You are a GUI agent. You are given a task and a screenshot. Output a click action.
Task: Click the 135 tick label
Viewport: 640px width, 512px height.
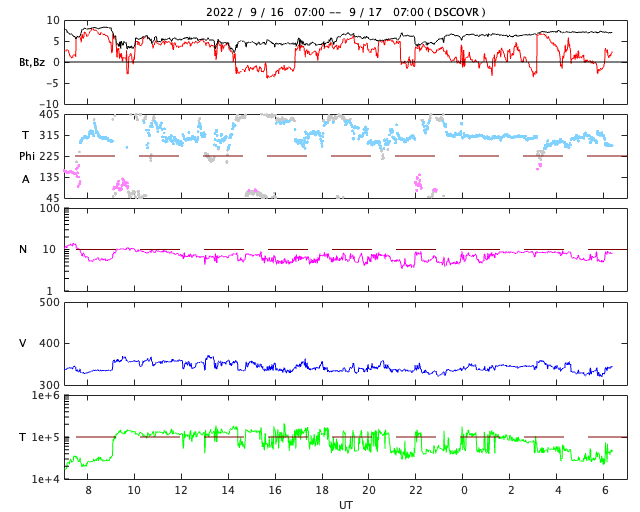click(x=49, y=177)
